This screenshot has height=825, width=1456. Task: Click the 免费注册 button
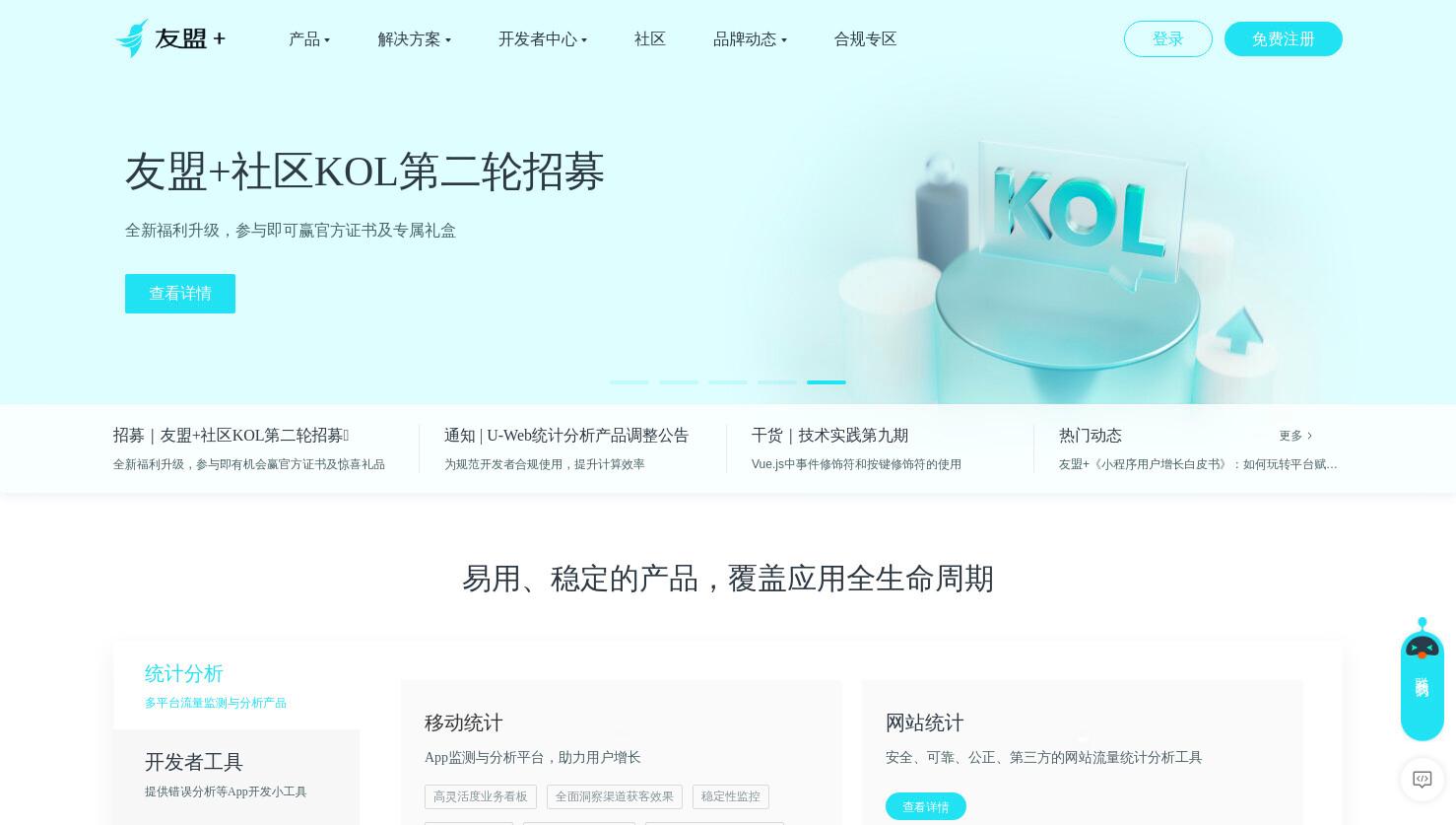click(1284, 38)
